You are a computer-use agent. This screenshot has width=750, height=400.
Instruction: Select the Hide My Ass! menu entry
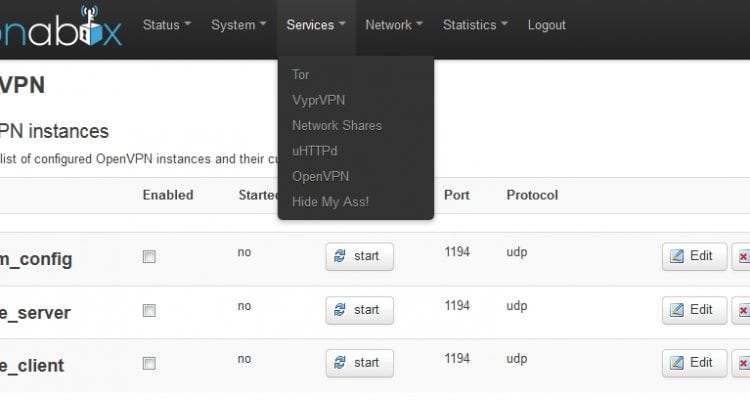pos(330,202)
